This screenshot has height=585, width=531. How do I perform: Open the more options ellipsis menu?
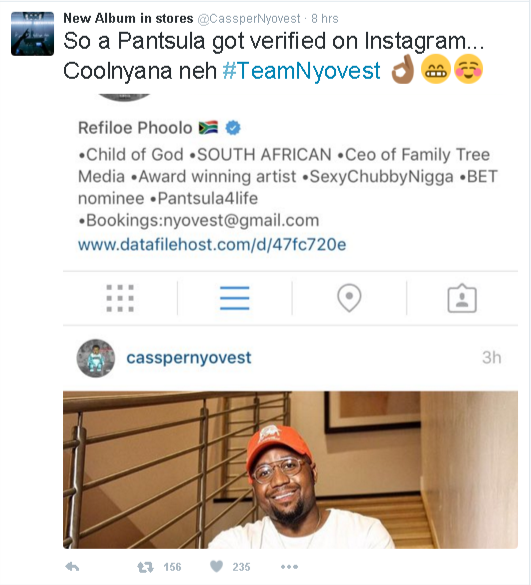coord(289,567)
